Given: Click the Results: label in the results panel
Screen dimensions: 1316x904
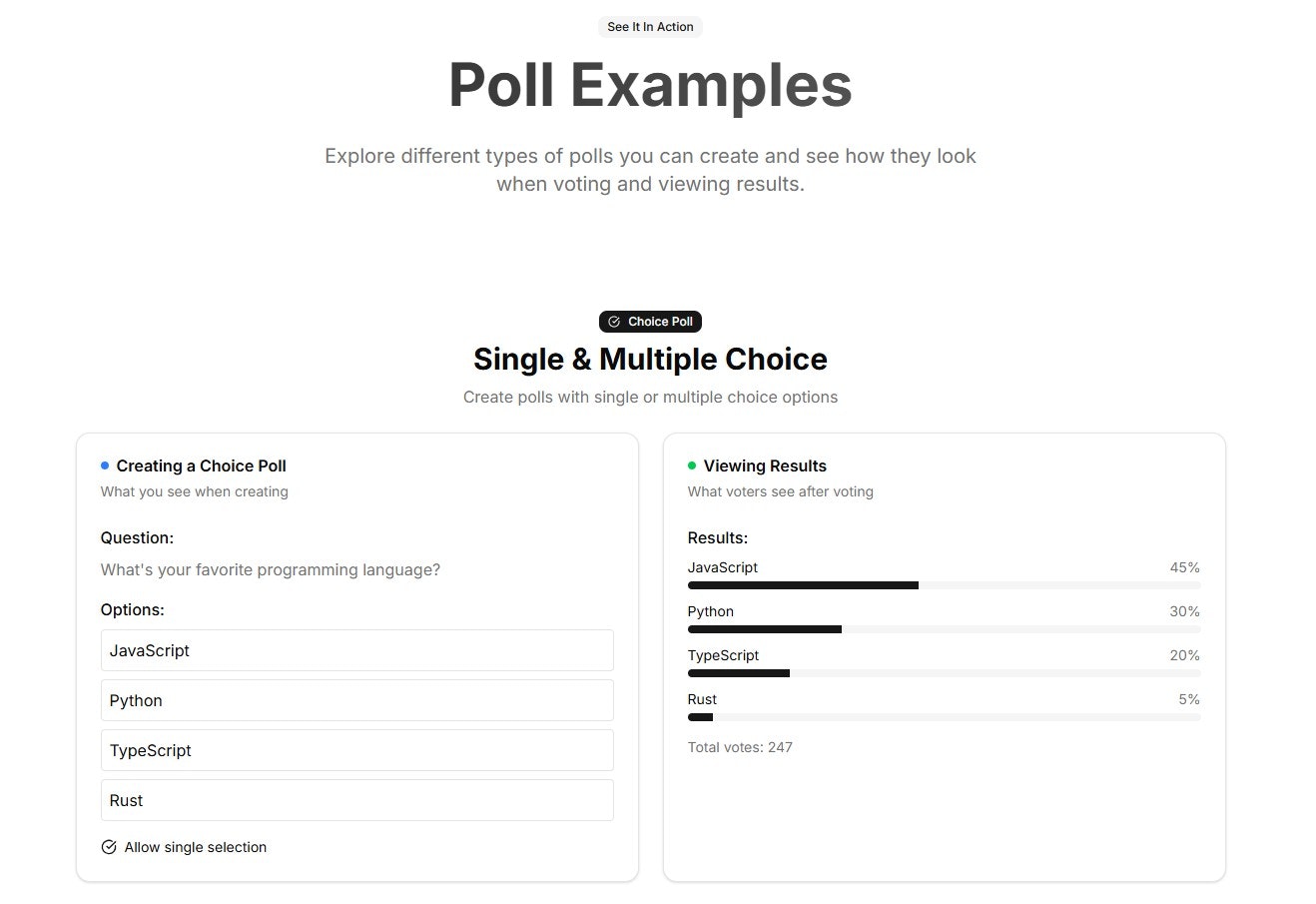Looking at the screenshot, I should [717, 537].
